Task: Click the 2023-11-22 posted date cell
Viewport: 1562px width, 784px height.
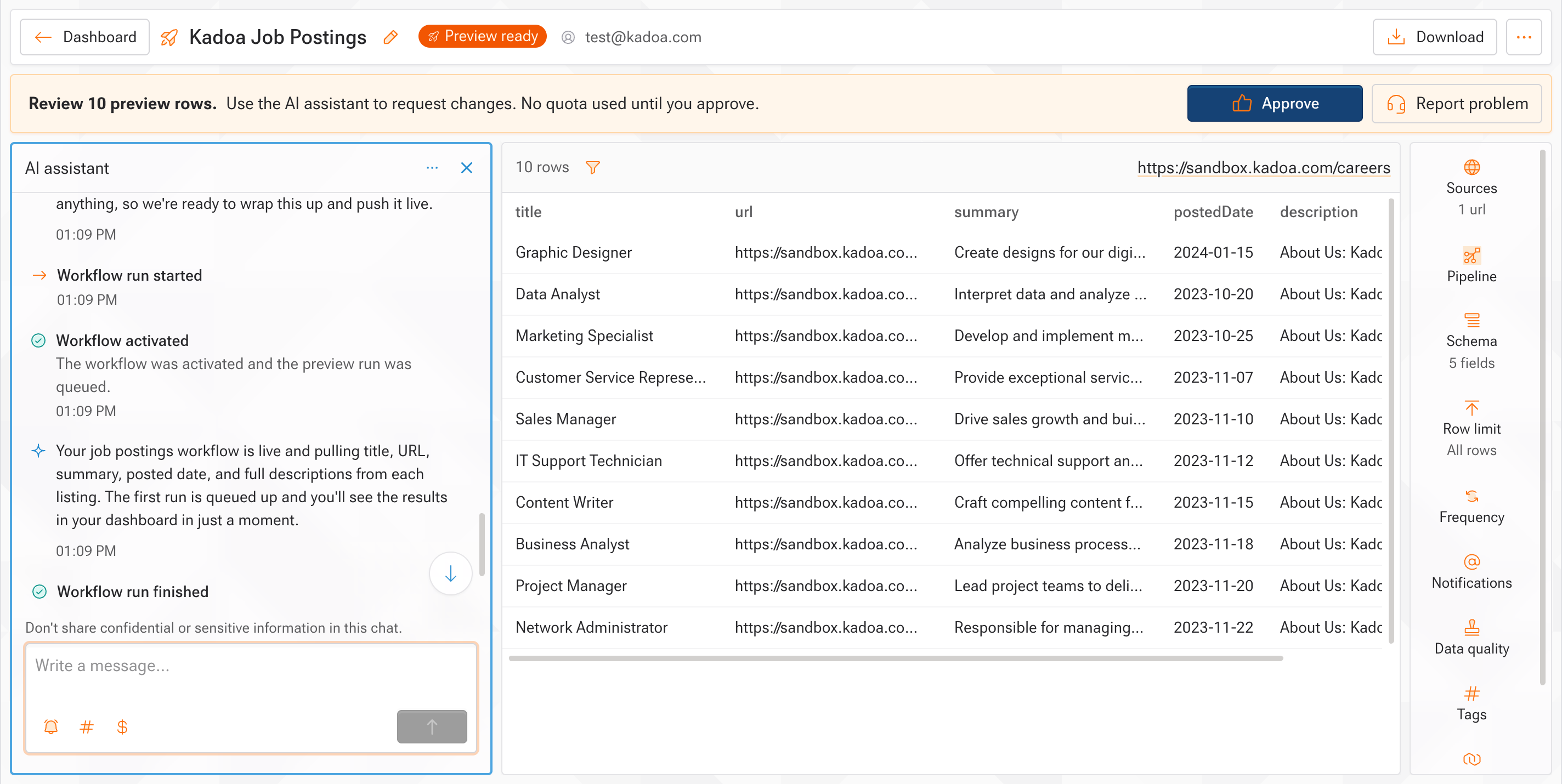Action: 1213,628
